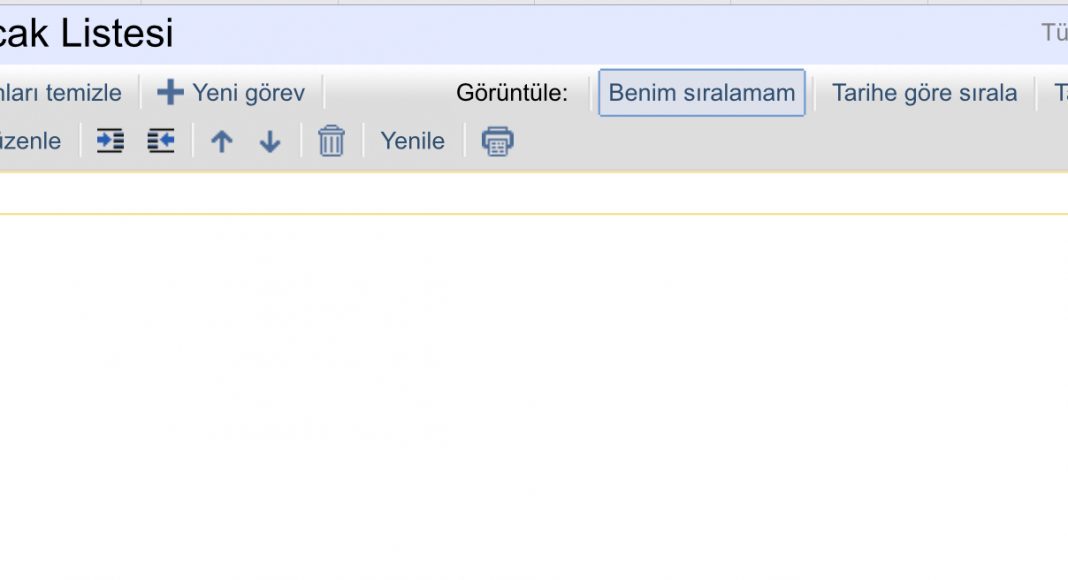The width and height of the screenshot is (1068, 580).
Task: Select the cut-off view option after Tarihe göre sırala
Action: coord(1060,93)
